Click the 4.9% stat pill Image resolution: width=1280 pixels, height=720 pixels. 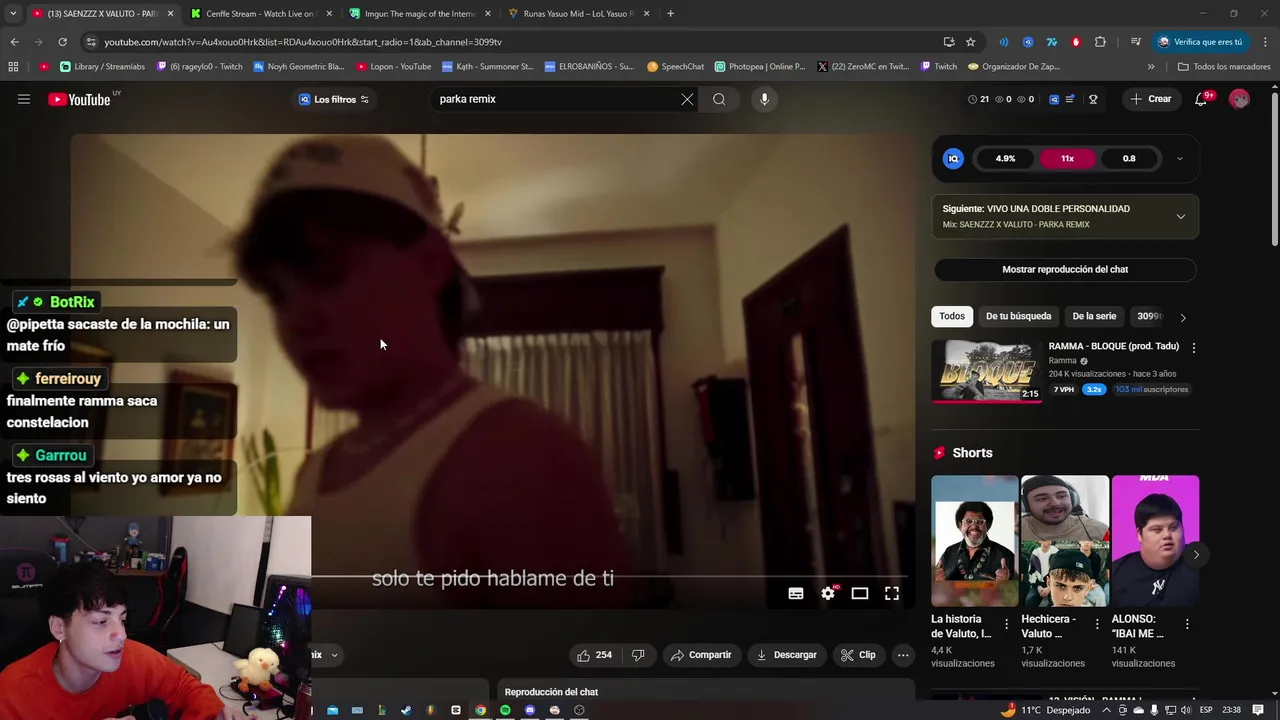1005,158
